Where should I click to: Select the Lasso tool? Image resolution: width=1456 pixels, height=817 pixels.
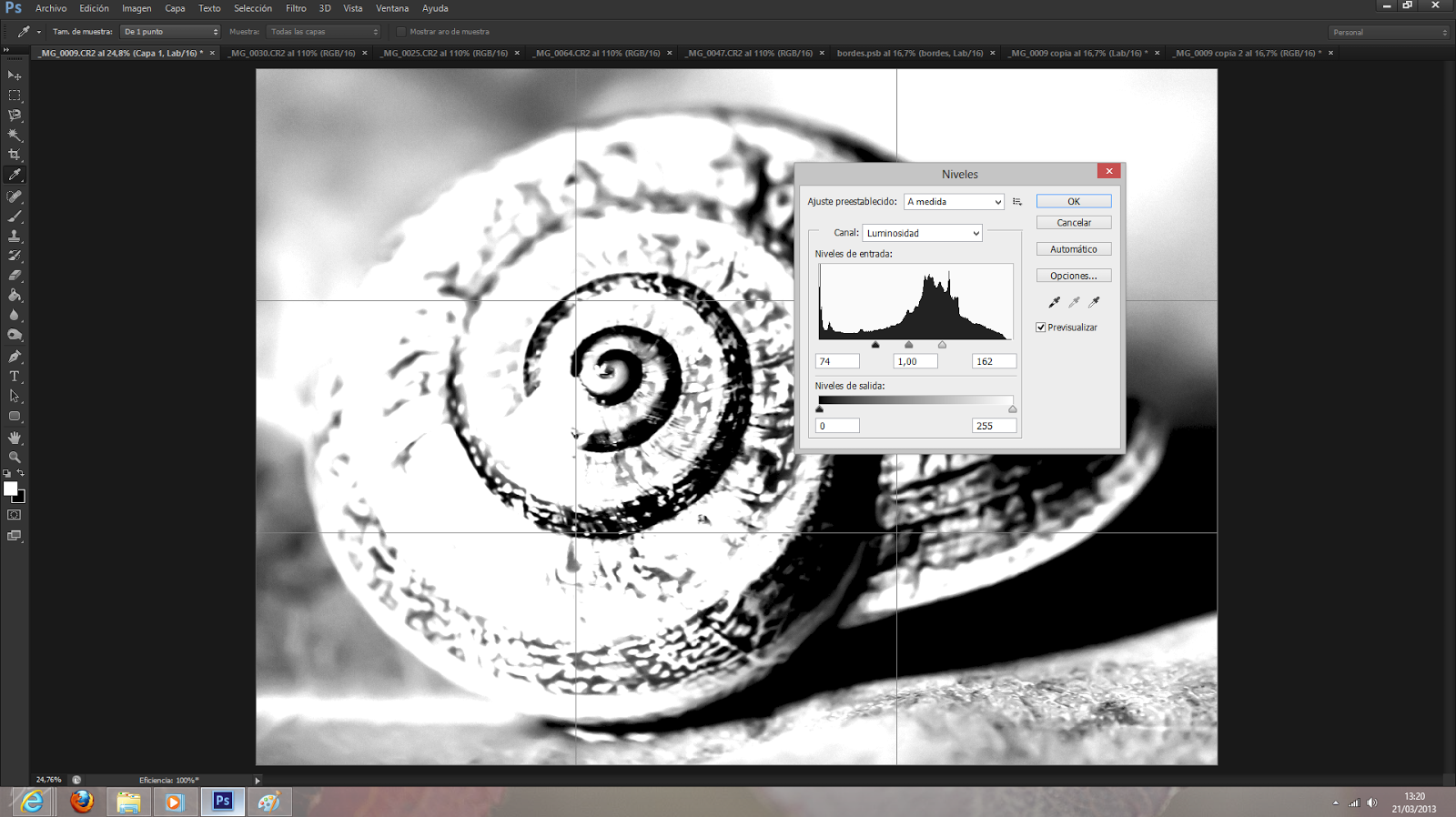click(15, 116)
